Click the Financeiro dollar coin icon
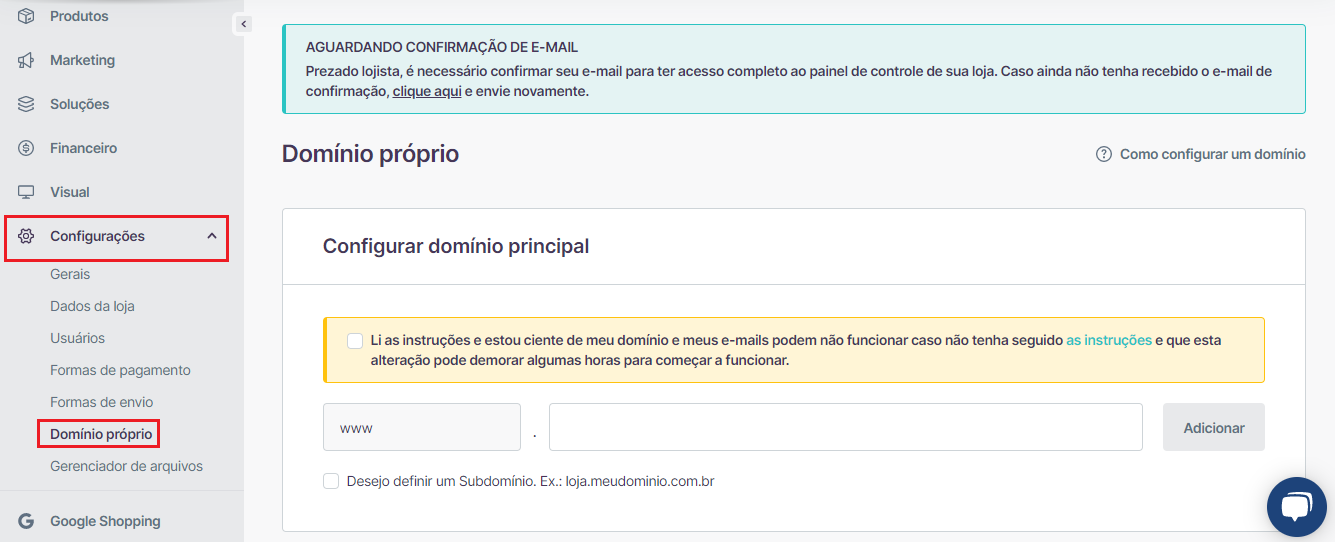This screenshot has height=542, width=1335. tap(27, 148)
